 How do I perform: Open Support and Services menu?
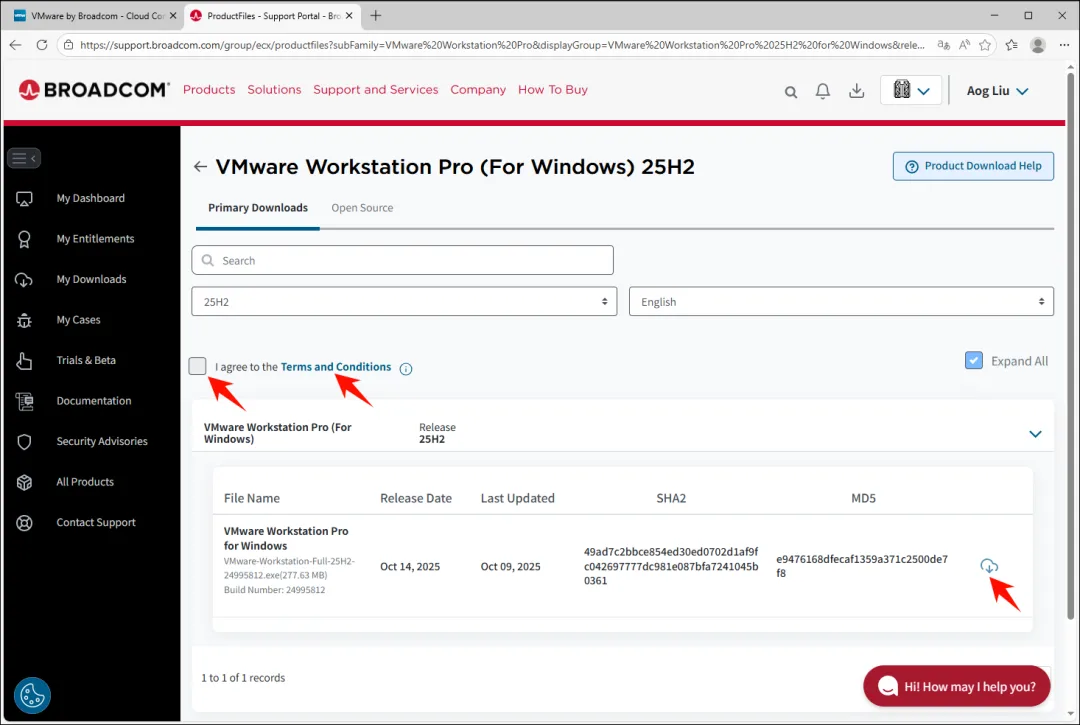pos(375,90)
